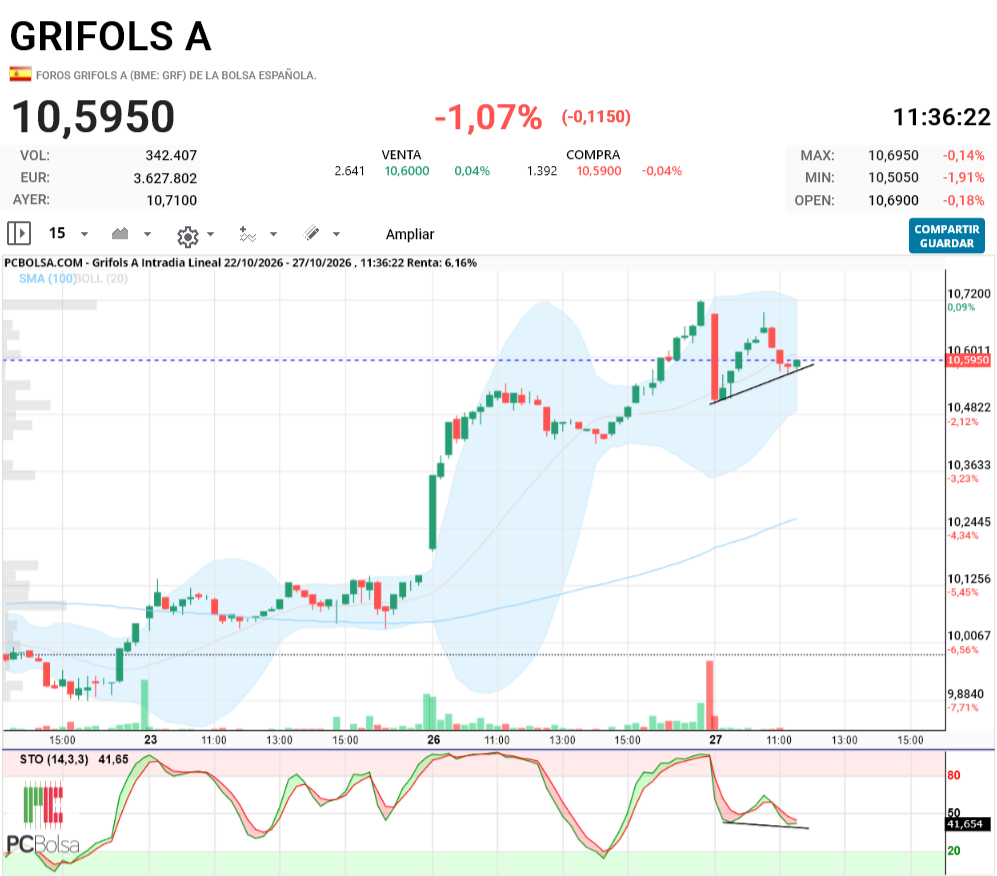Click the chart type area icon
The image size is (997, 876).
[120, 233]
